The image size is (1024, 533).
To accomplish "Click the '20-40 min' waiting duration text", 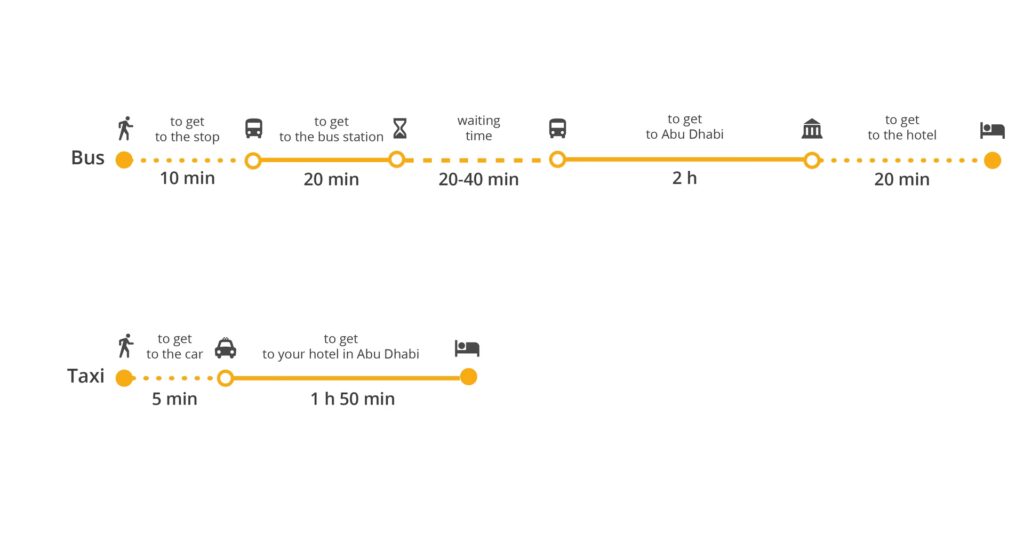I will pos(478,179).
